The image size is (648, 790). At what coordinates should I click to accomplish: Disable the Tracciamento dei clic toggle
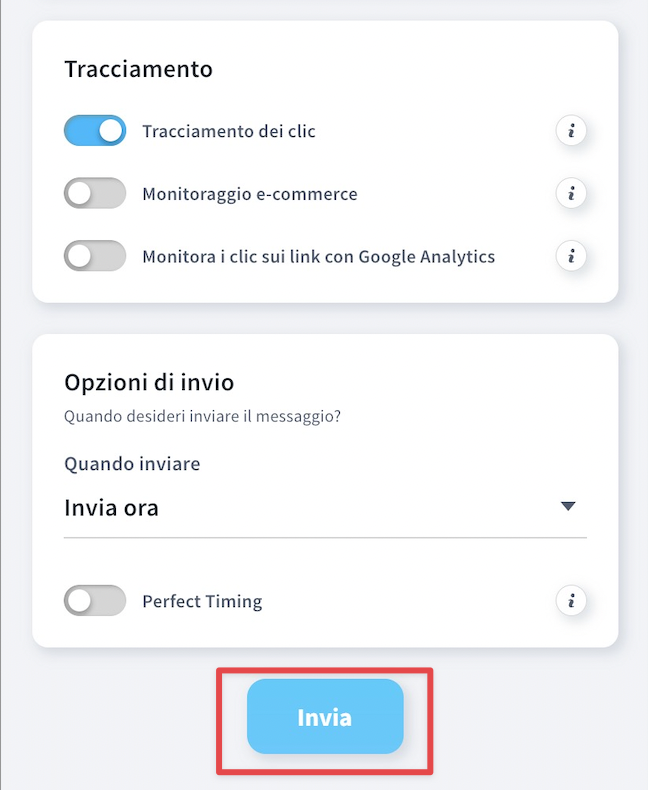click(95, 131)
